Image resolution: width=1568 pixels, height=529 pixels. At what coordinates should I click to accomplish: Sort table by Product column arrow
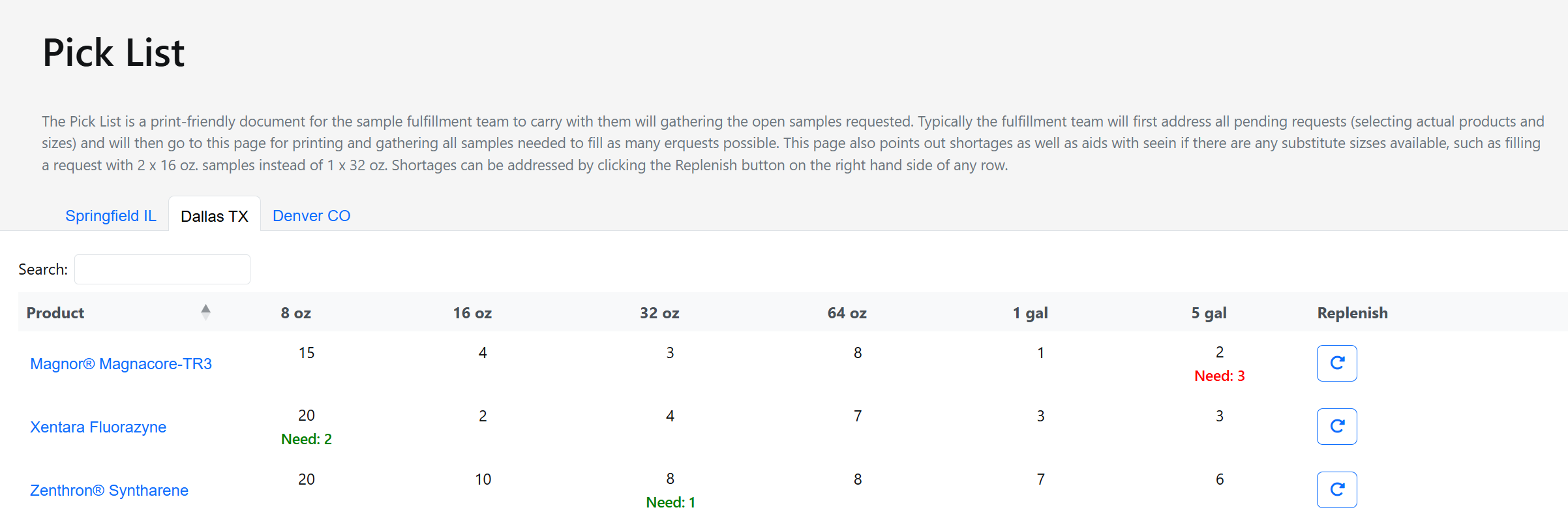point(205,312)
